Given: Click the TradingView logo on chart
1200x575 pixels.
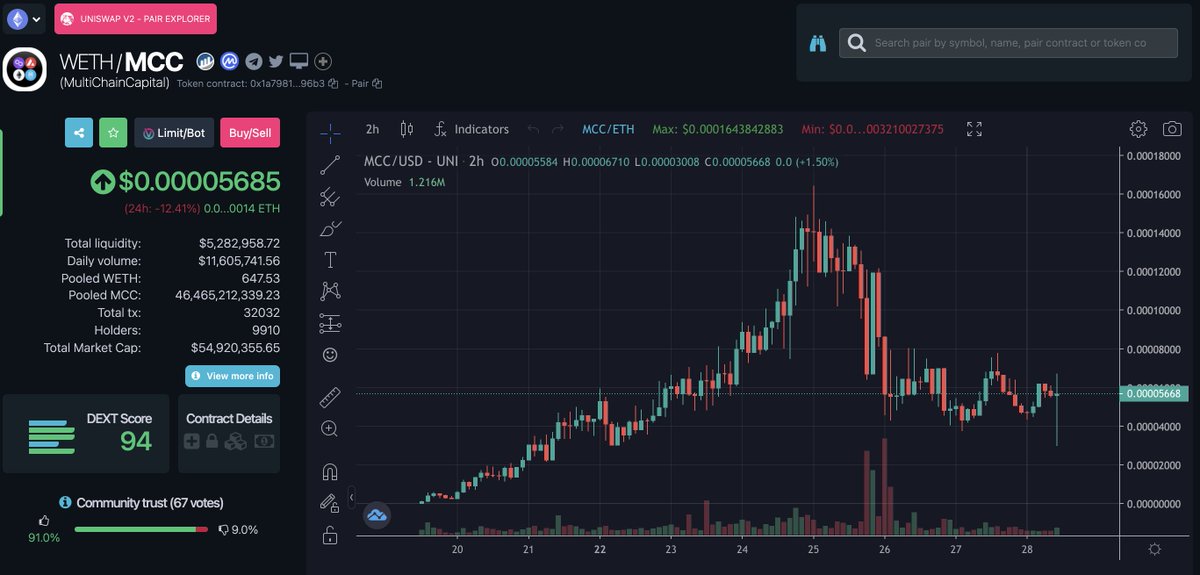Looking at the screenshot, I should click(x=376, y=516).
